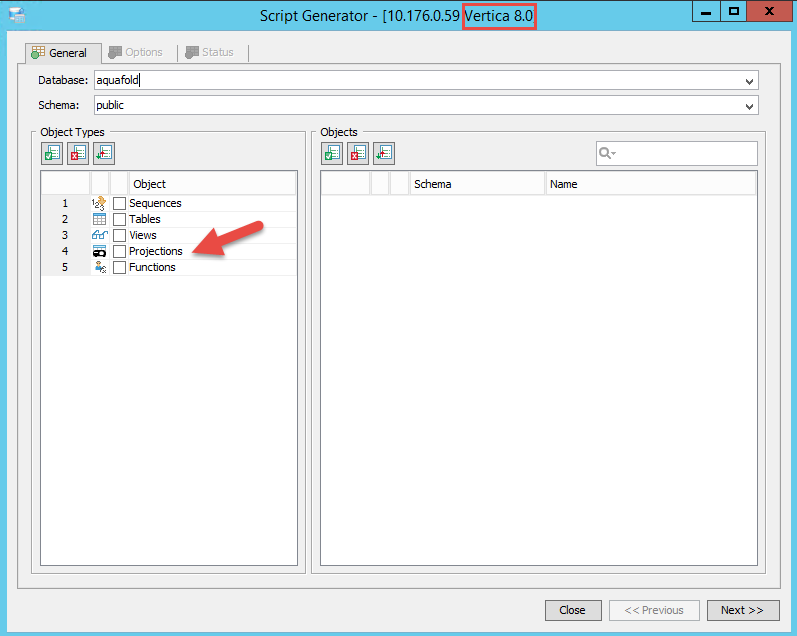Select the Tables row label
The height and width of the screenshot is (636, 797).
tap(145, 219)
